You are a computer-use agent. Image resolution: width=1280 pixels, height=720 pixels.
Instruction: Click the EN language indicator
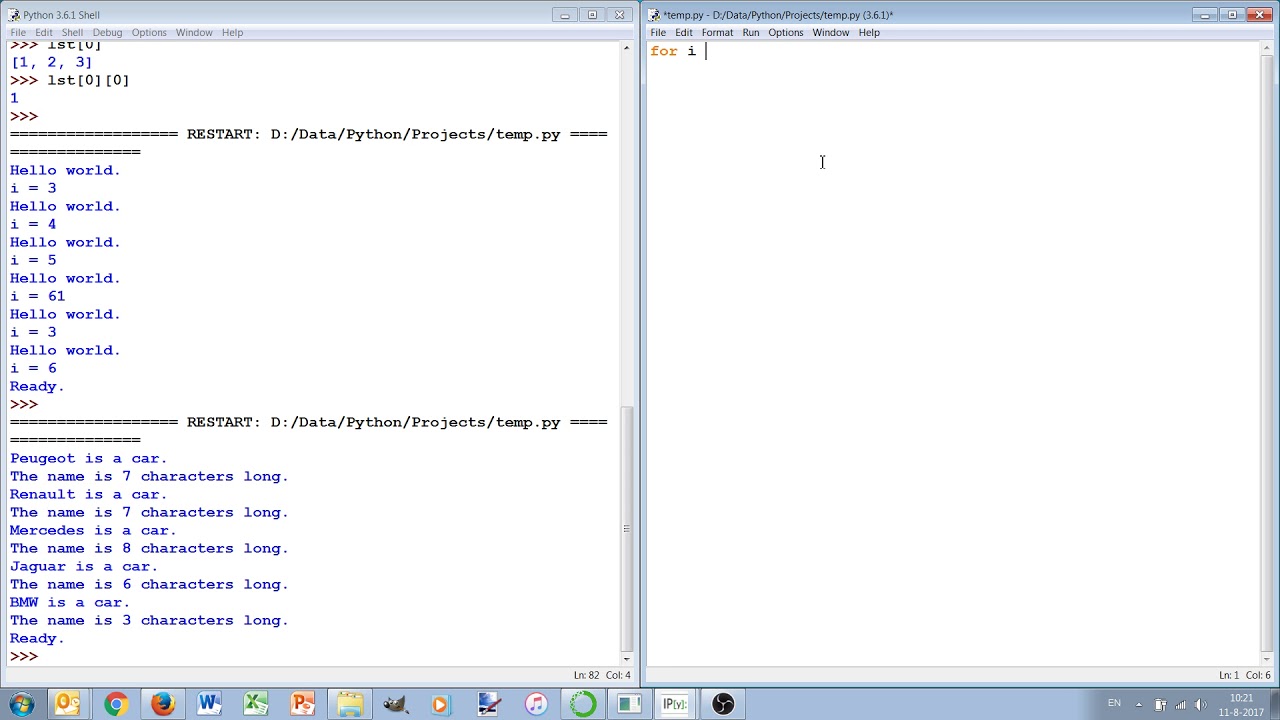point(1114,703)
